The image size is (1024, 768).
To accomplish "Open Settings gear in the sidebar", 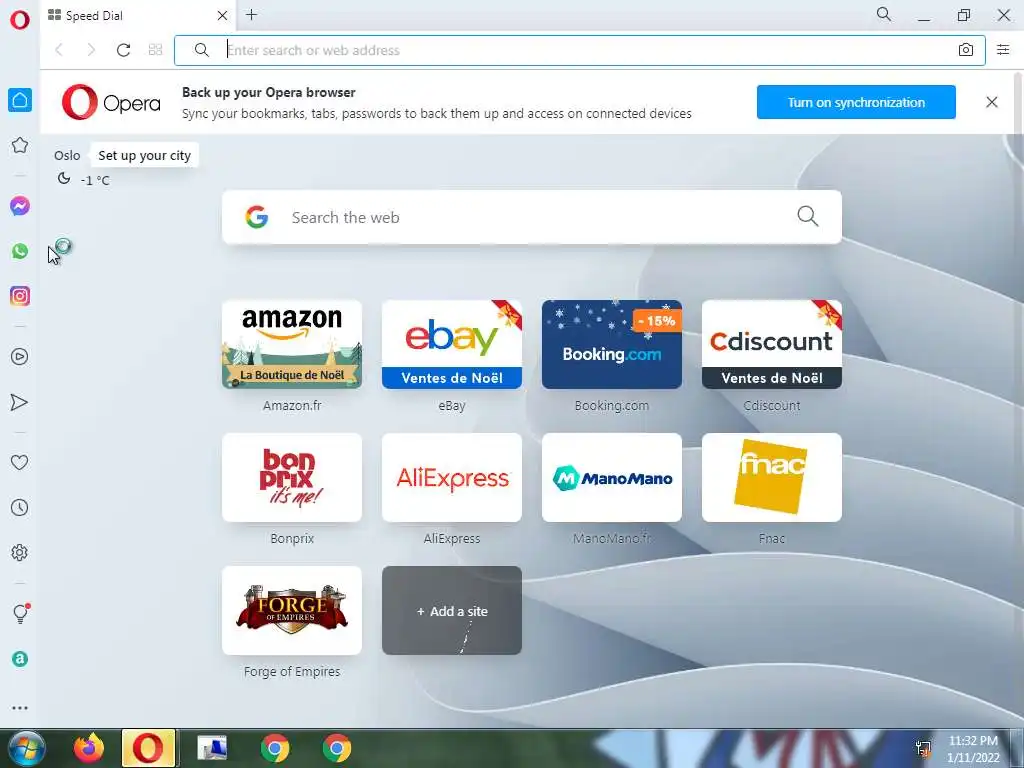I will (x=20, y=552).
